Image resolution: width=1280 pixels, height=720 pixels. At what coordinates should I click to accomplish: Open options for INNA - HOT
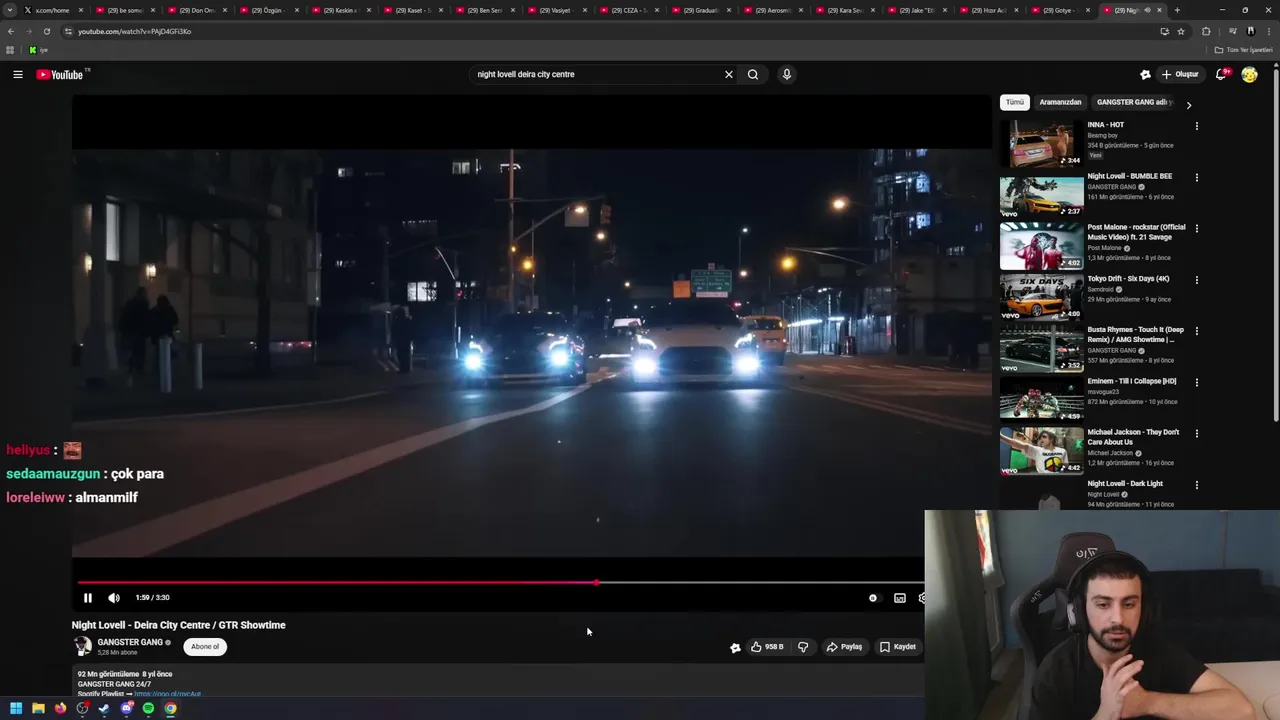point(1197,126)
